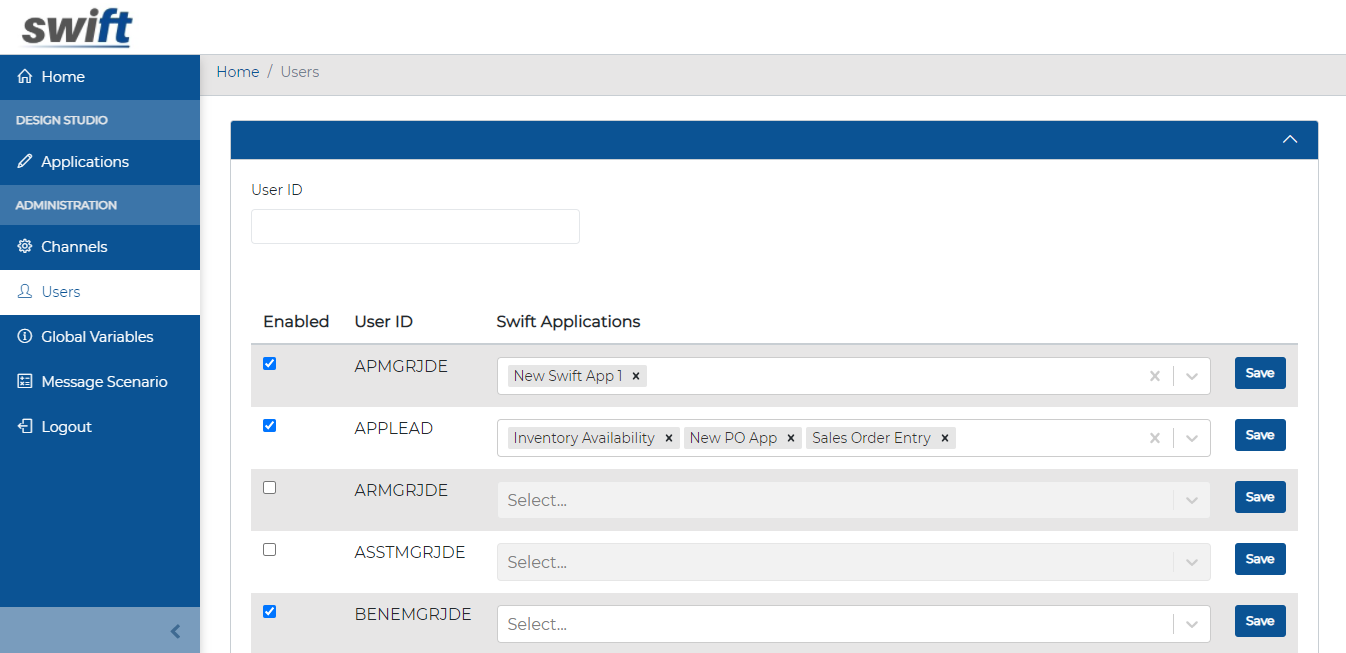The image size is (1346, 653).
Task: Save changes for the APPLEAD user
Action: (x=1259, y=434)
